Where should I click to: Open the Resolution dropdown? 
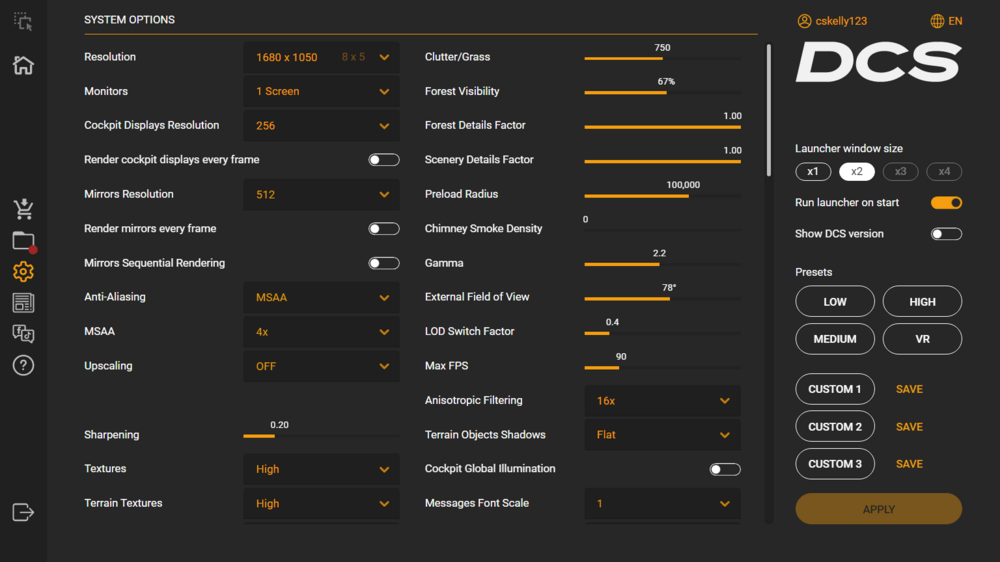[321, 58]
